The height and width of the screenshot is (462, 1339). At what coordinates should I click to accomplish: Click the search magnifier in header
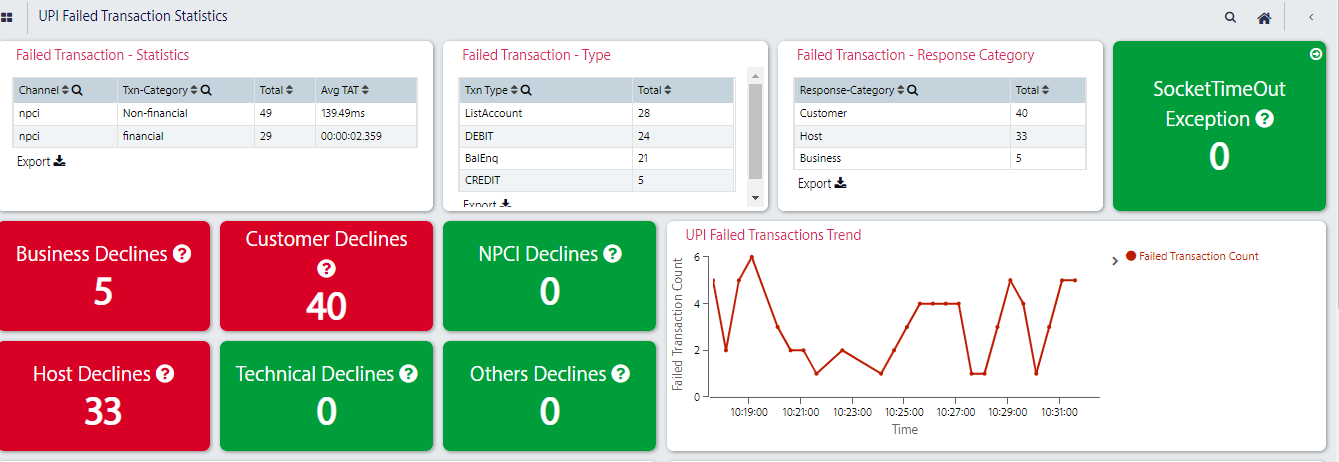click(x=1230, y=17)
